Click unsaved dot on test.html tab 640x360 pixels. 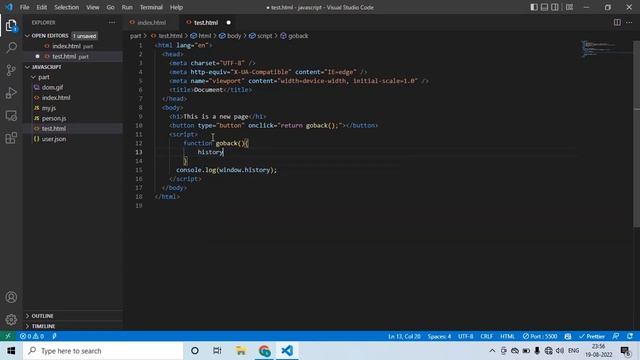point(229,22)
